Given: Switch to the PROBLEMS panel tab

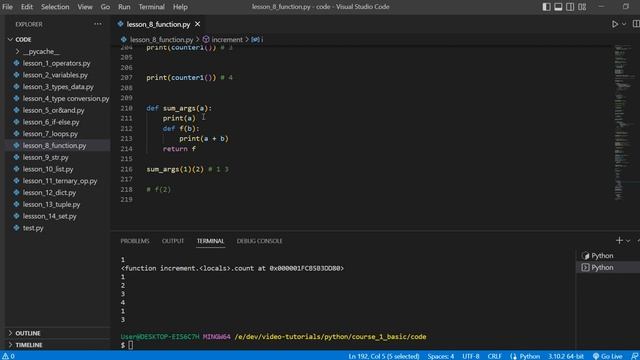Looking at the screenshot, I should 135,241.
